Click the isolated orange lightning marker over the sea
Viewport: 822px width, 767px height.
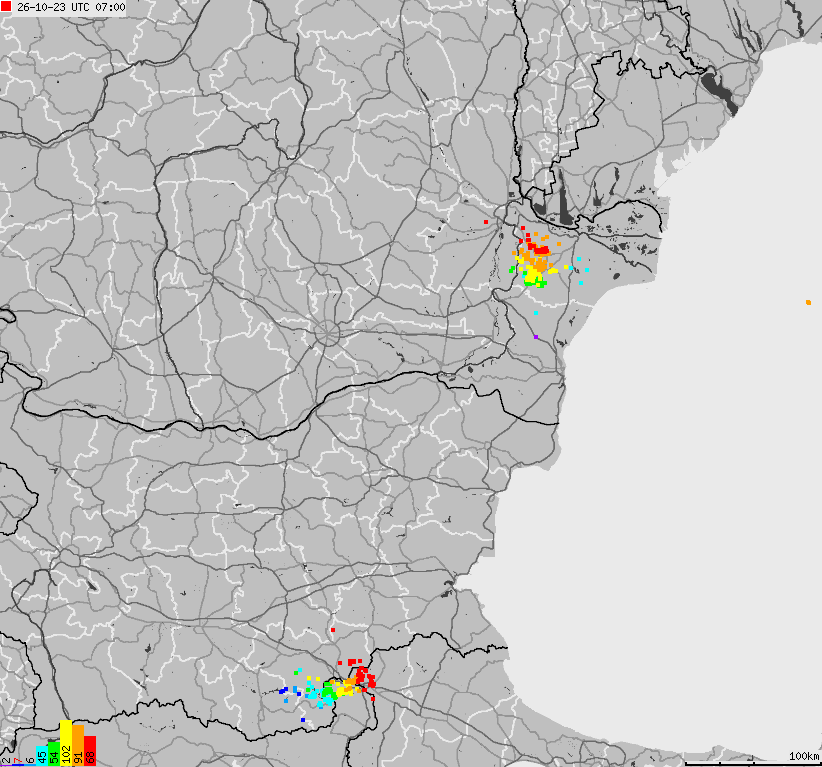tap(808, 303)
